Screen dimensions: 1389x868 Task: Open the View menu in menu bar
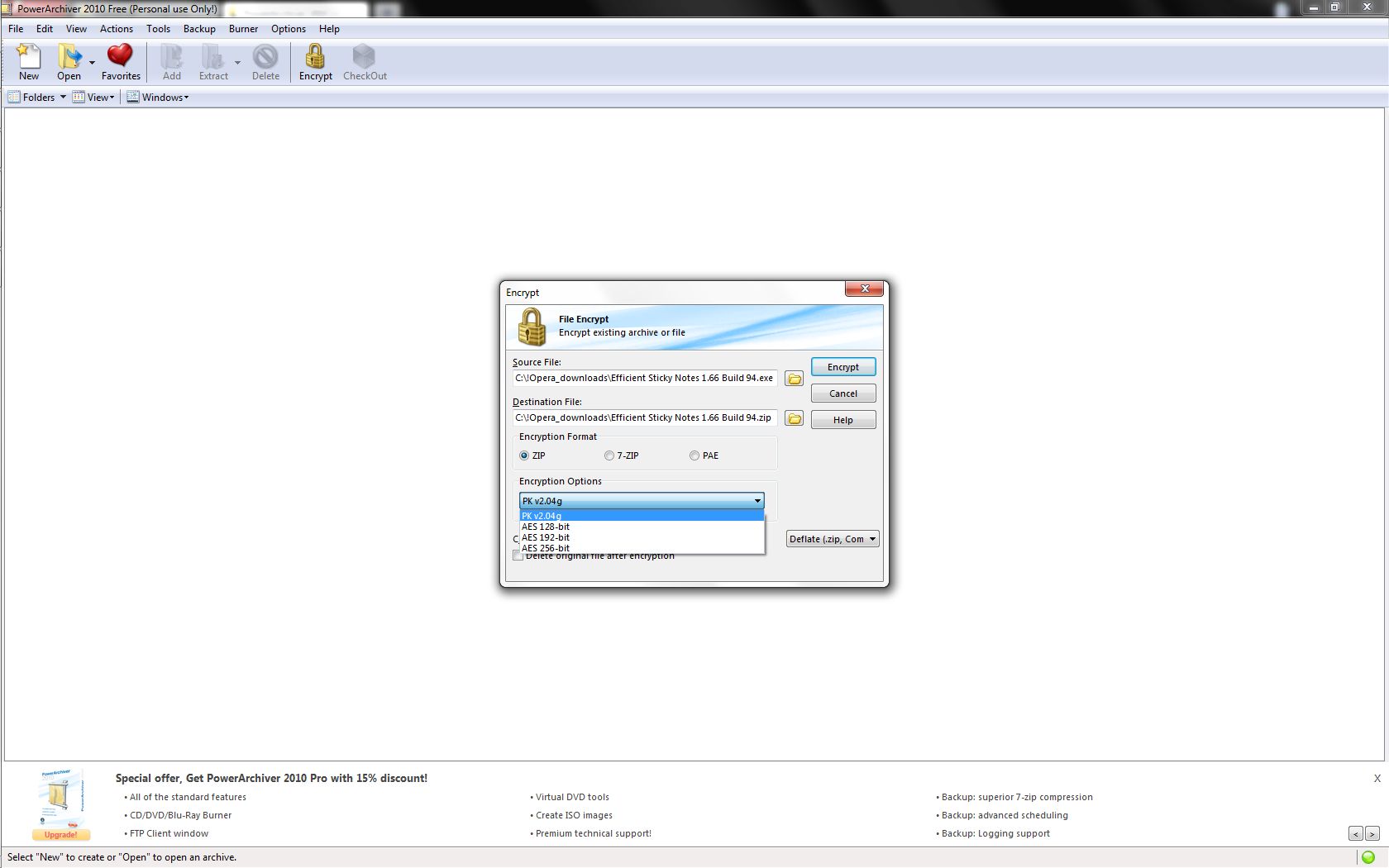[76, 29]
